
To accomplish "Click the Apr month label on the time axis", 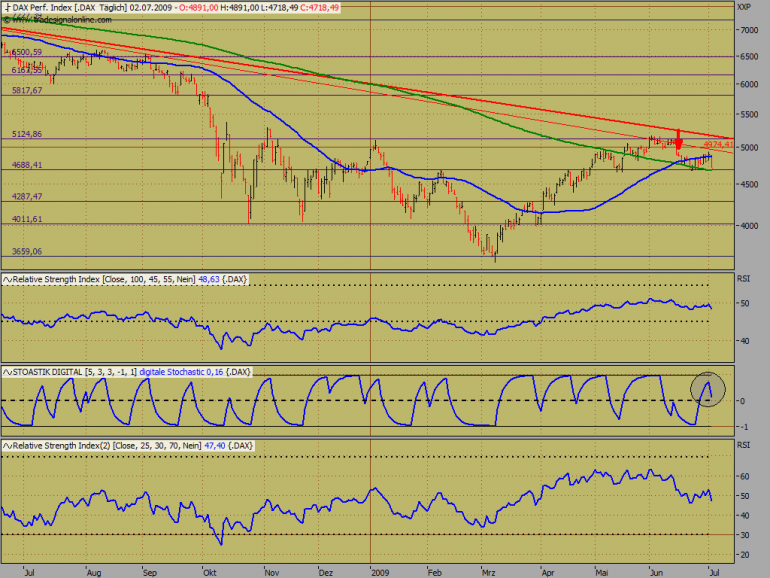I will [548, 573].
